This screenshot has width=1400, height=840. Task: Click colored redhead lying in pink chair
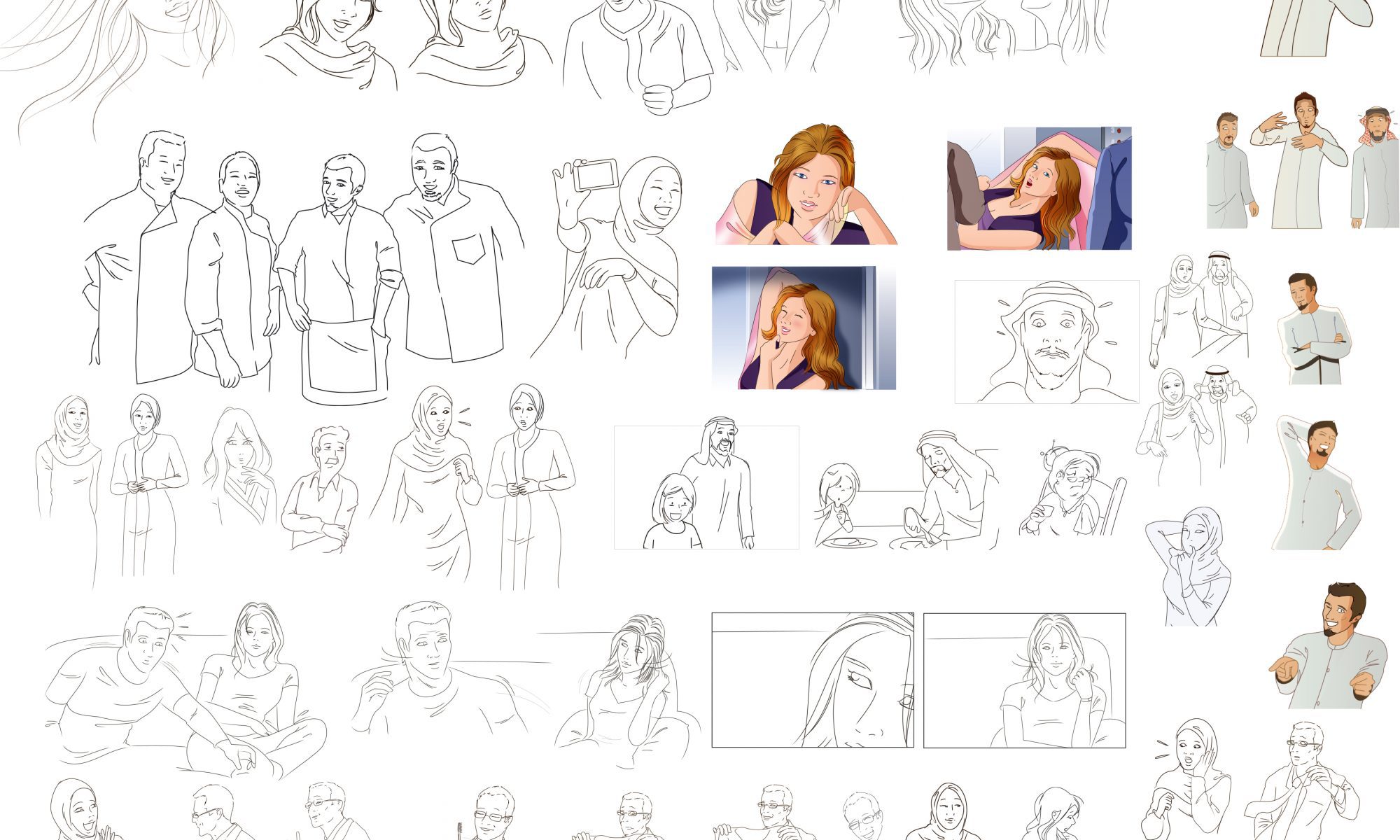[1039, 189]
